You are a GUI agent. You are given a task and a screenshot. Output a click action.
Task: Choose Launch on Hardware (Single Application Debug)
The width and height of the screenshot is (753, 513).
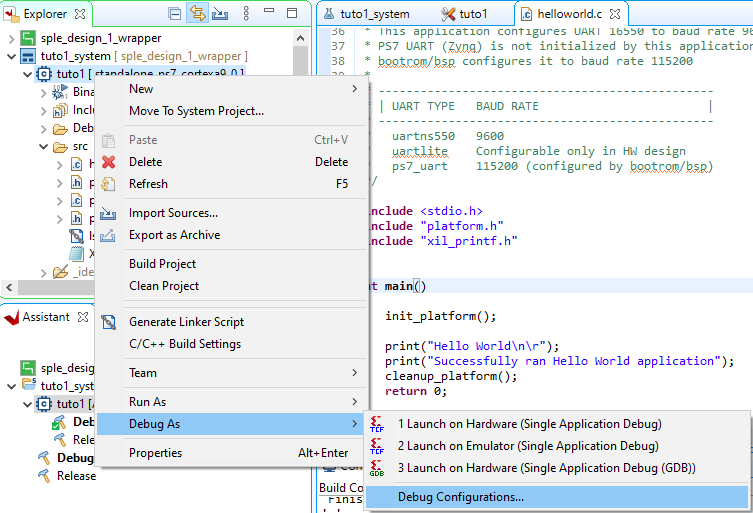[557, 424]
